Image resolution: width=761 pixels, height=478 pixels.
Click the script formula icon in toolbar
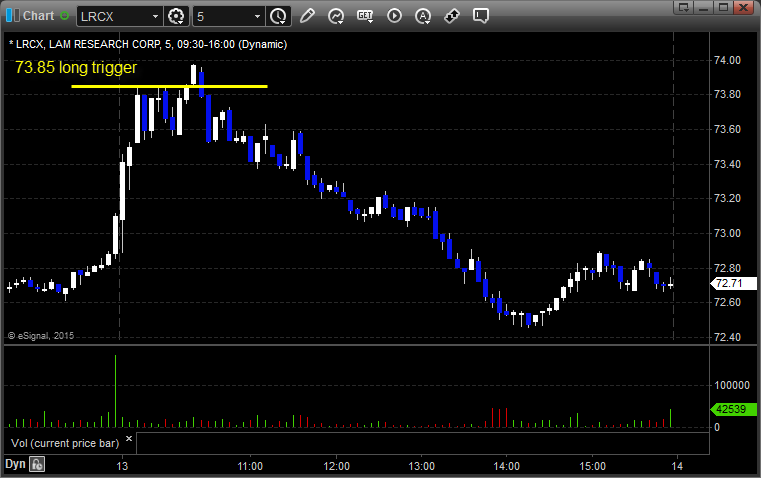[x=365, y=16]
